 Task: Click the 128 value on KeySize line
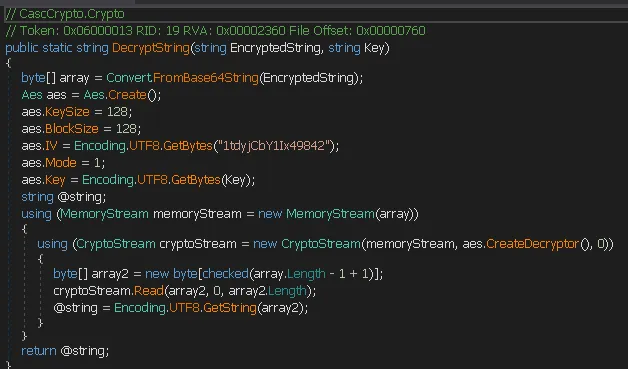(x=117, y=112)
